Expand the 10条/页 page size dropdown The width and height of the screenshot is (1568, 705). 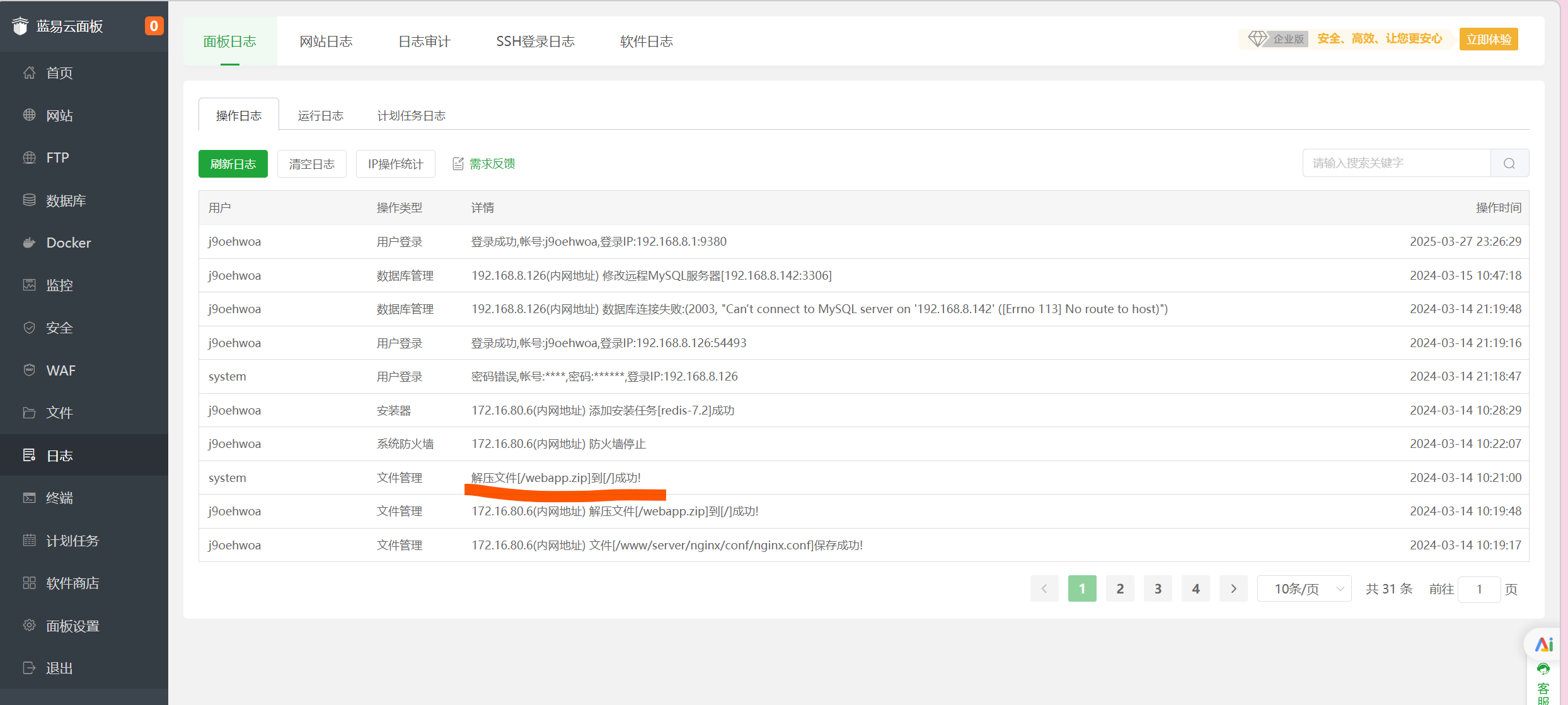[x=1304, y=589]
